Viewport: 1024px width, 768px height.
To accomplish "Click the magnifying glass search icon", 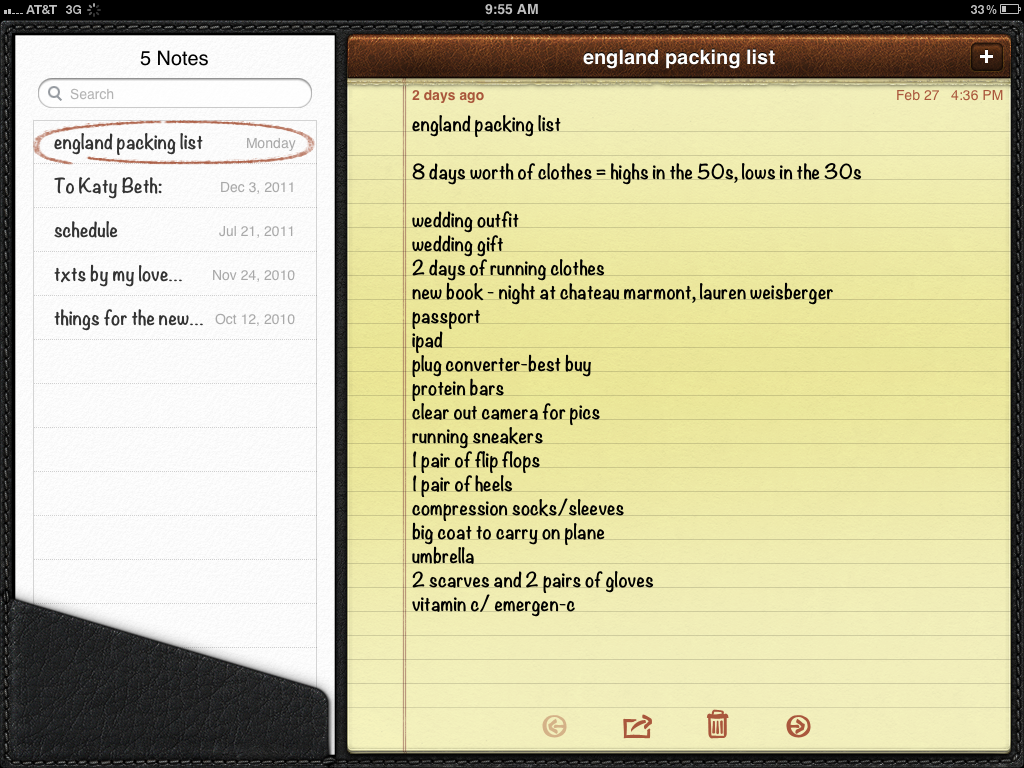I will point(56,93).
